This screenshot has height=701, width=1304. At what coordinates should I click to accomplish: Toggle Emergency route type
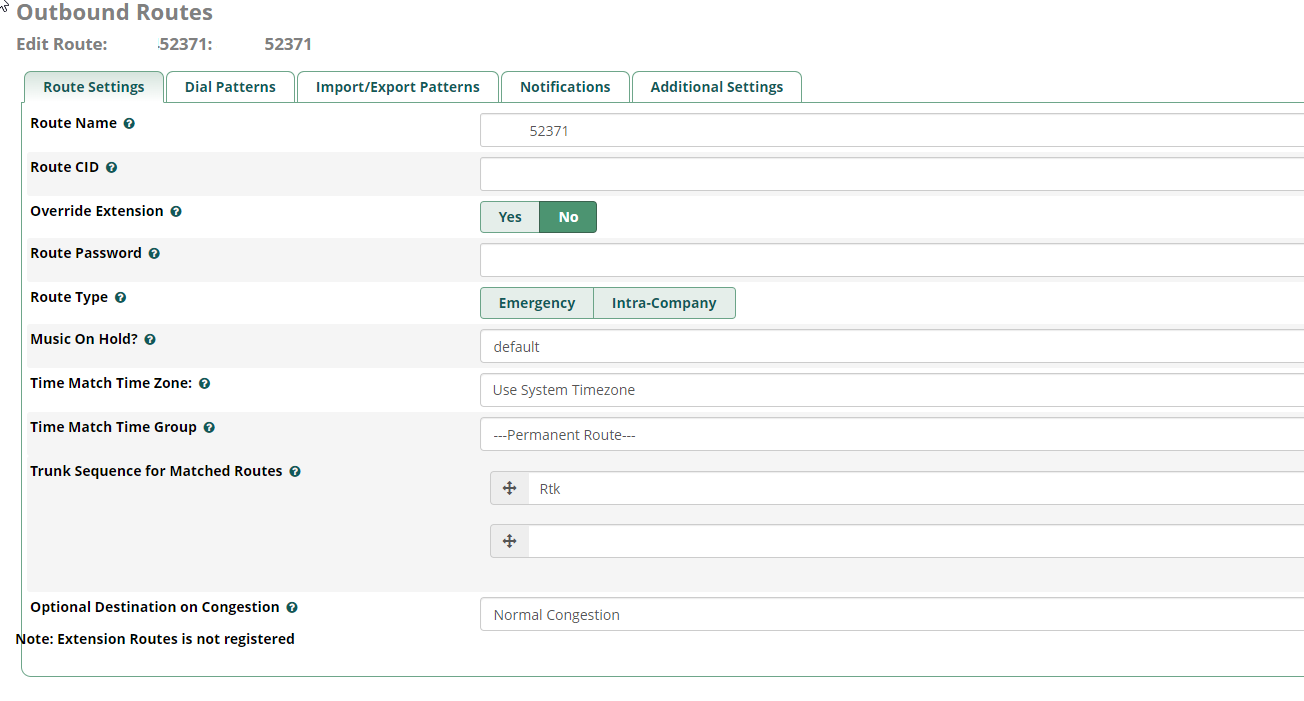pos(537,303)
